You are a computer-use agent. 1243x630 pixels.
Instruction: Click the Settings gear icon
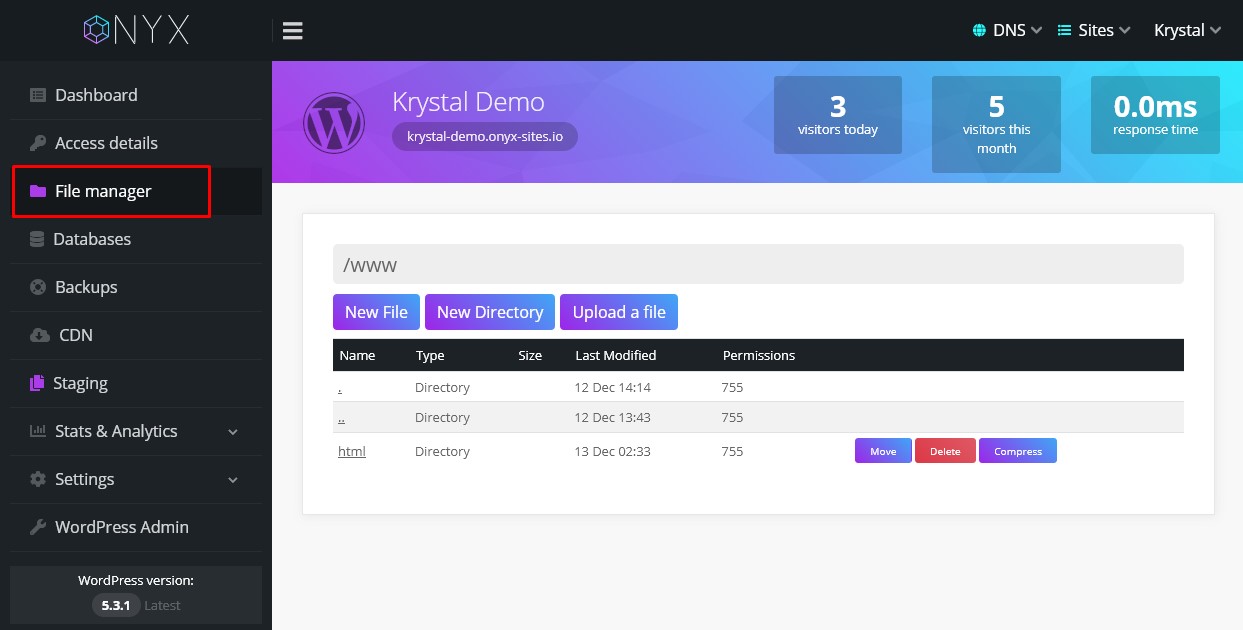(38, 479)
